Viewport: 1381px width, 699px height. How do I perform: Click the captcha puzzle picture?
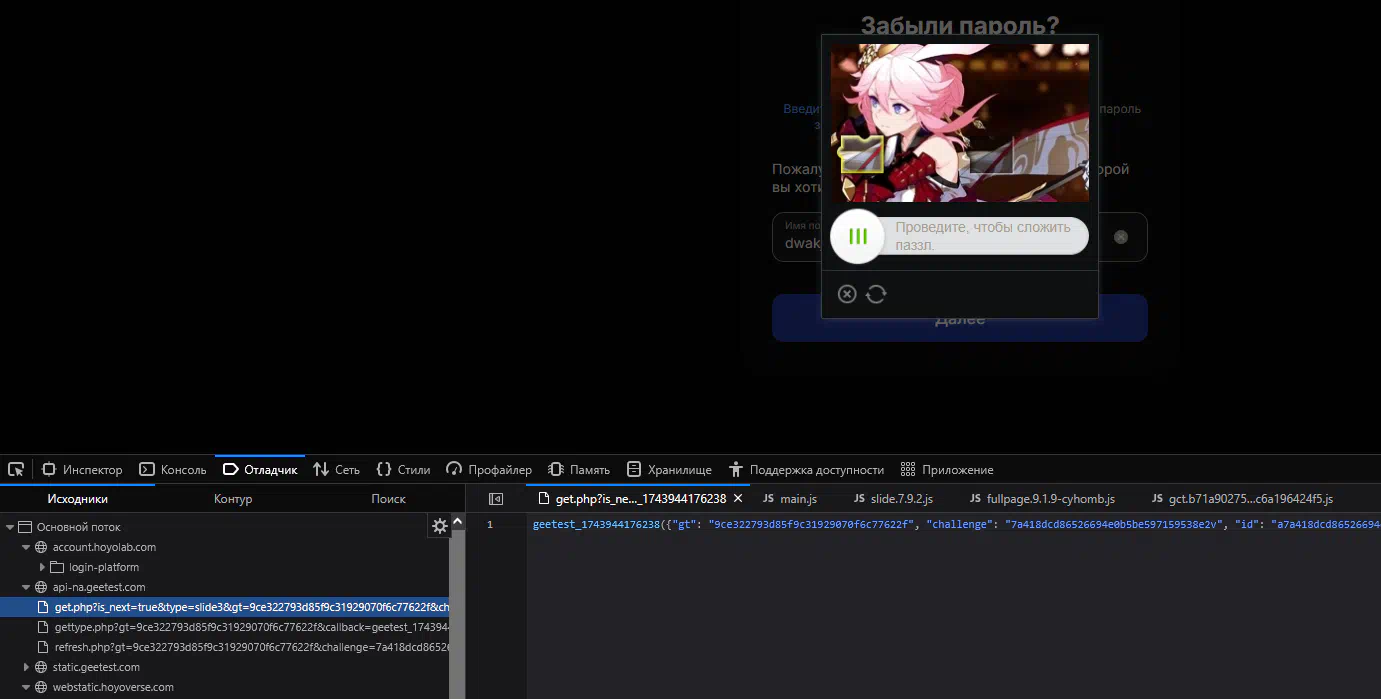[960, 122]
